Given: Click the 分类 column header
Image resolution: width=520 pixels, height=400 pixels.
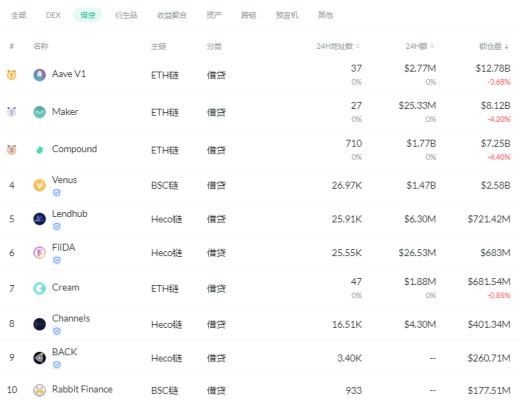Looking at the screenshot, I should pyautogui.click(x=214, y=46).
